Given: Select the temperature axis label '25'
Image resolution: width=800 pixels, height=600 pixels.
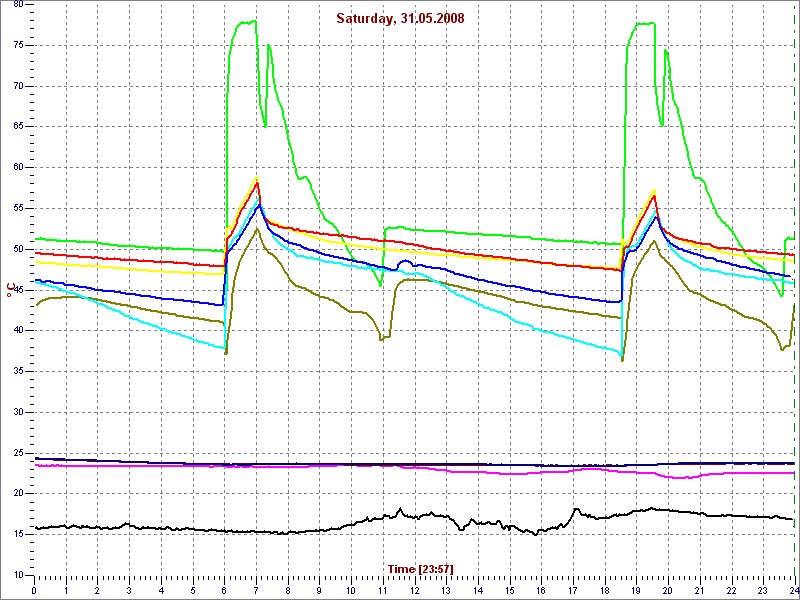Looking at the screenshot, I should [x=18, y=453].
